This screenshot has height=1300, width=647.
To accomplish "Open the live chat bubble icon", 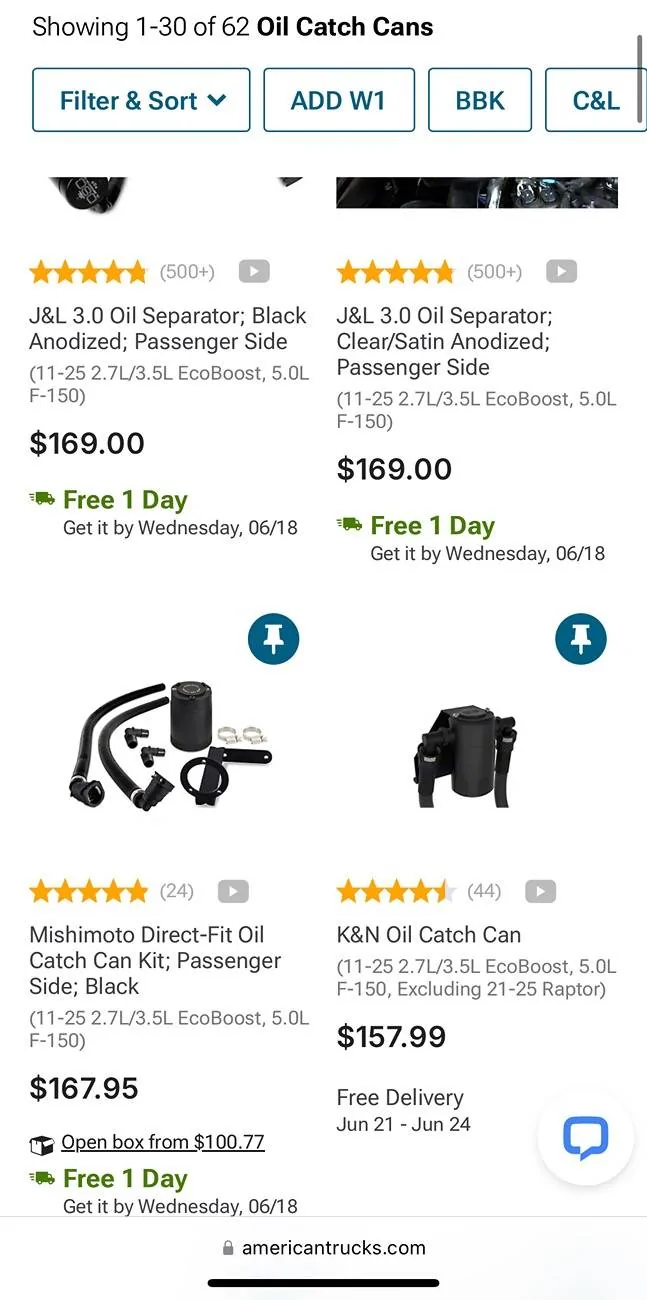I will [x=586, y=1137].
